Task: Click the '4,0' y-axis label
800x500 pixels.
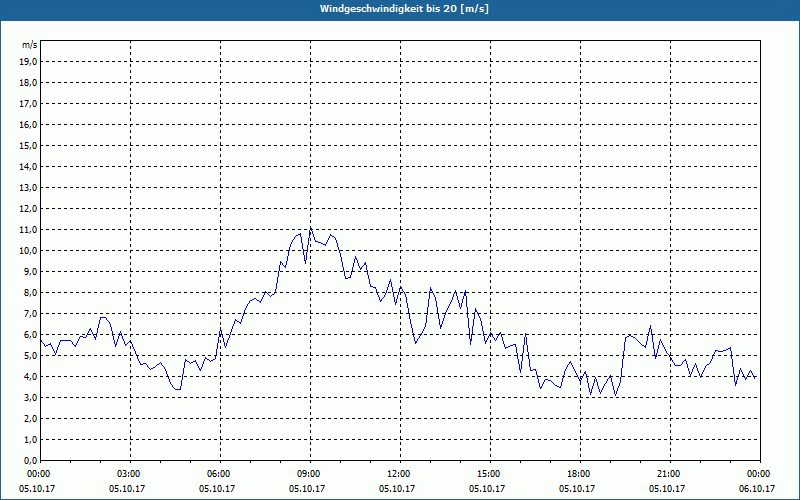Action: 31,377
